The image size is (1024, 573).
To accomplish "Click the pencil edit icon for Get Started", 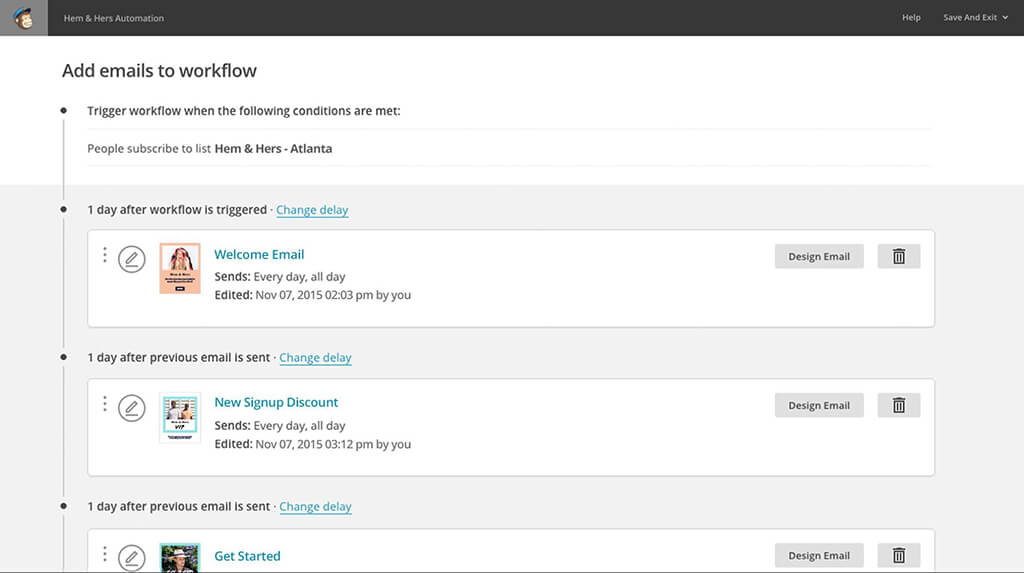I will (x=131, y=557).
